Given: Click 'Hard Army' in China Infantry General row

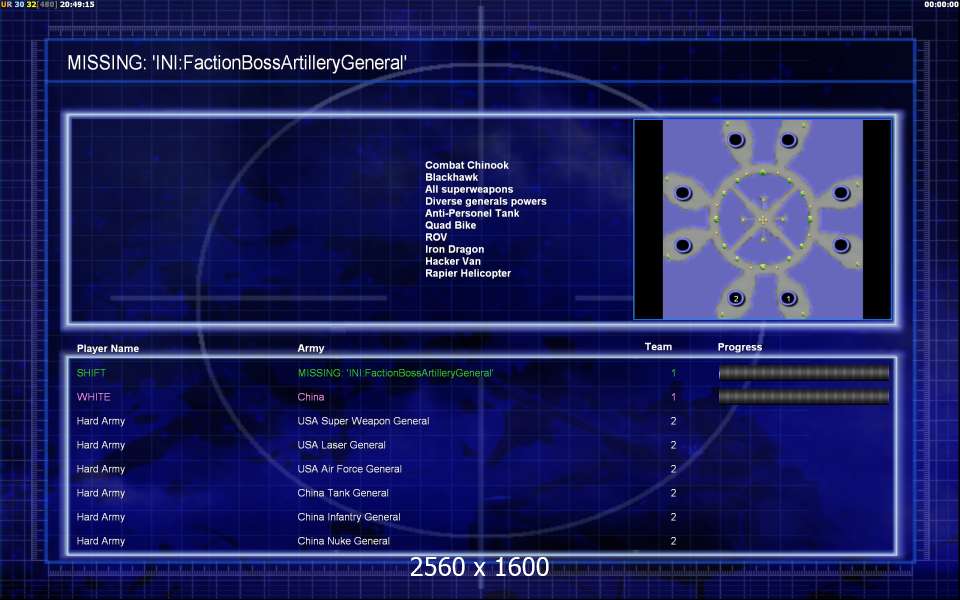Looking at the screenshot, I should point(100,517).
